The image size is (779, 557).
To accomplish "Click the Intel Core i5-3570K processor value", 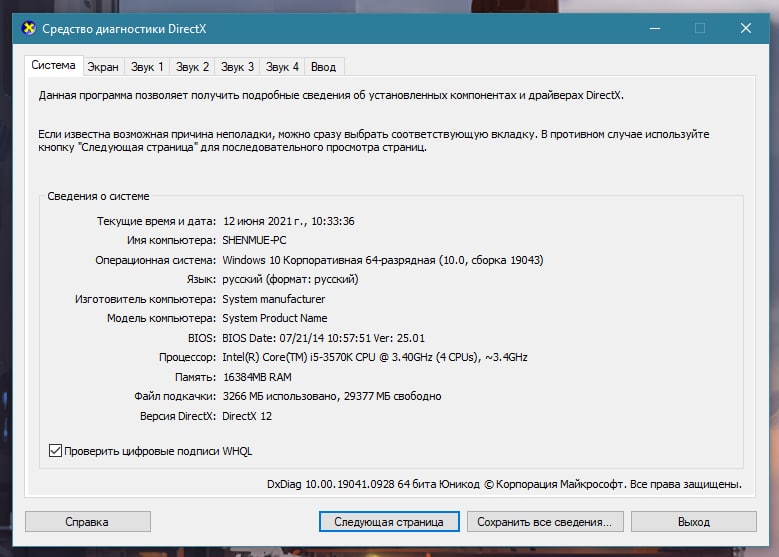I will 375,357.
